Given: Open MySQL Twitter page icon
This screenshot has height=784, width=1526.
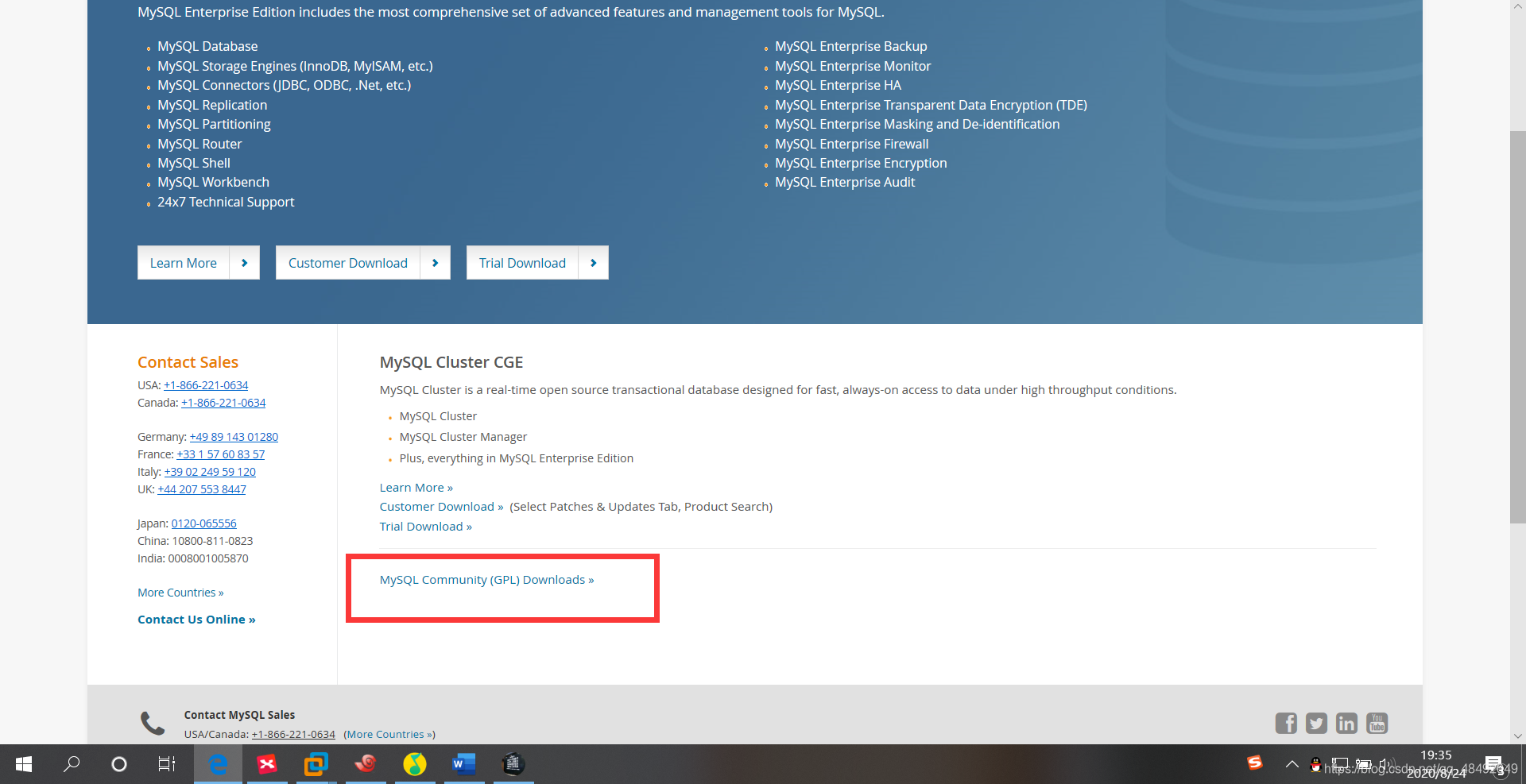Looking at the screenshot, I should point(1316,723).
